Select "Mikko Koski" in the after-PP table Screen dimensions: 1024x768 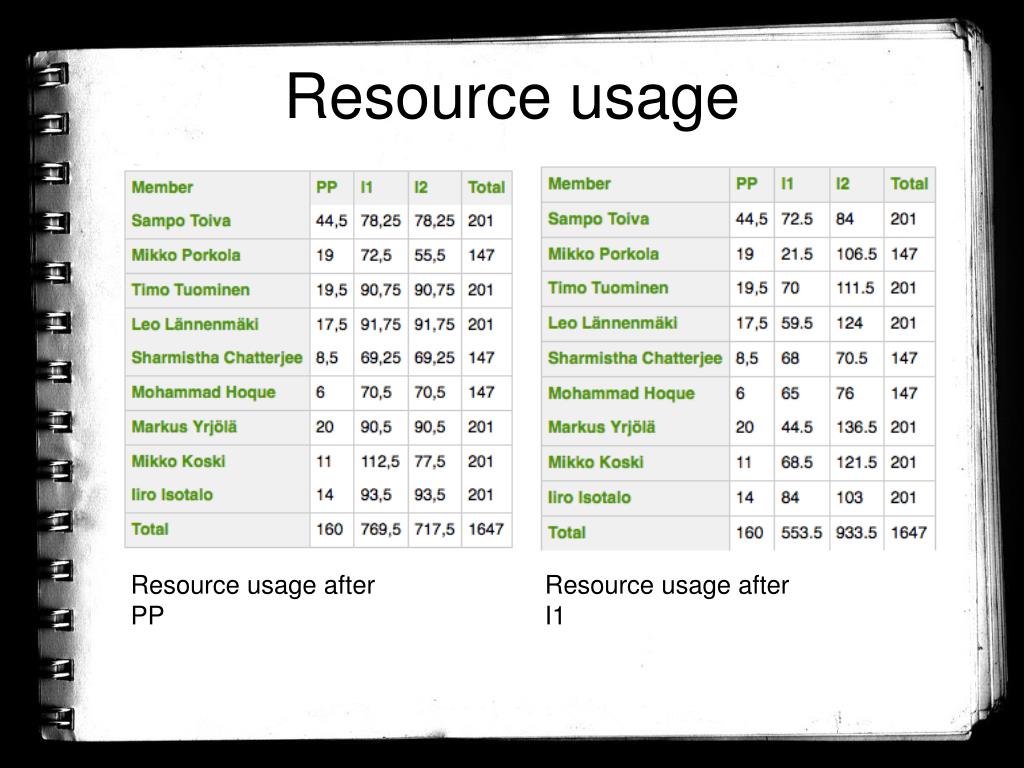coord(178,462)
